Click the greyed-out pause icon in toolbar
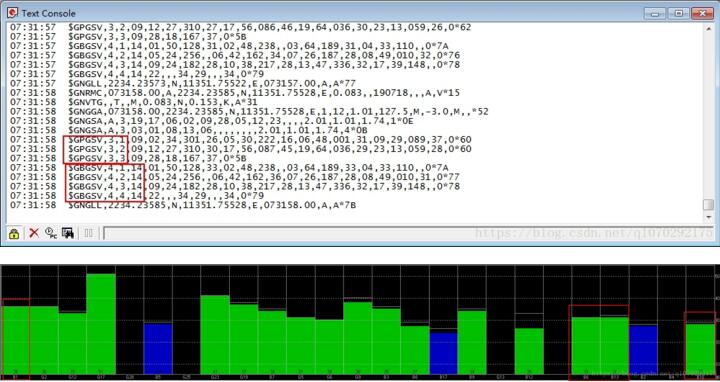Viewport: 720px width, 382px height. [x=89, y=233]
